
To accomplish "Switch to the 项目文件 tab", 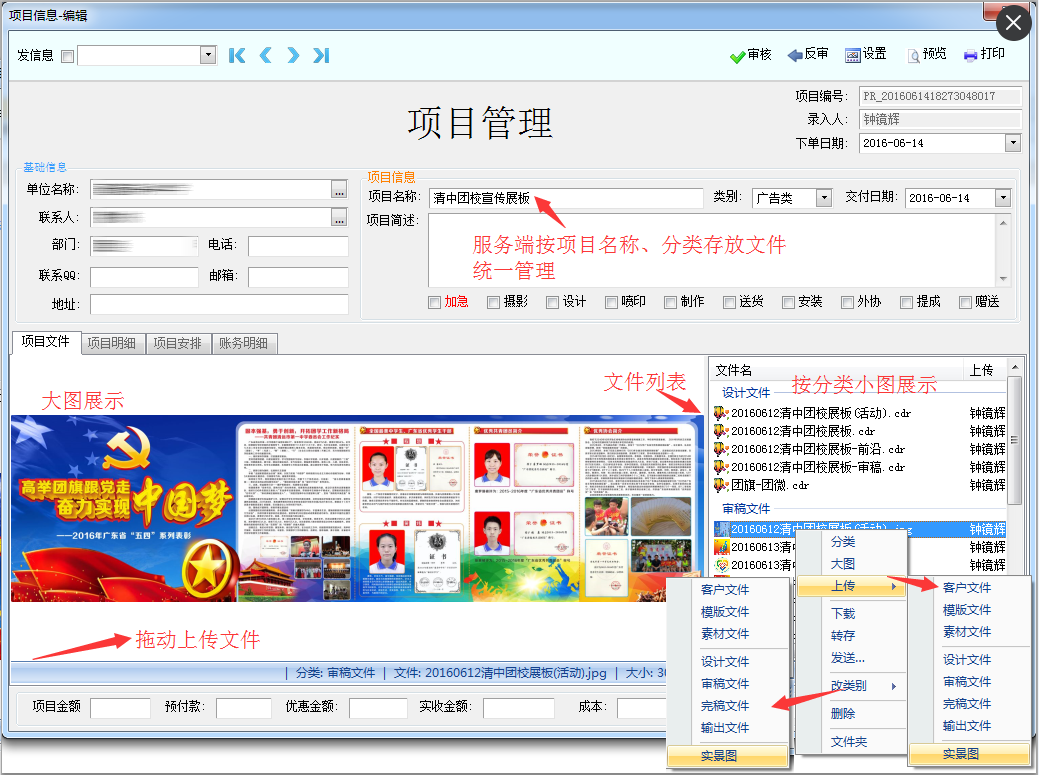I will [46, 342].
